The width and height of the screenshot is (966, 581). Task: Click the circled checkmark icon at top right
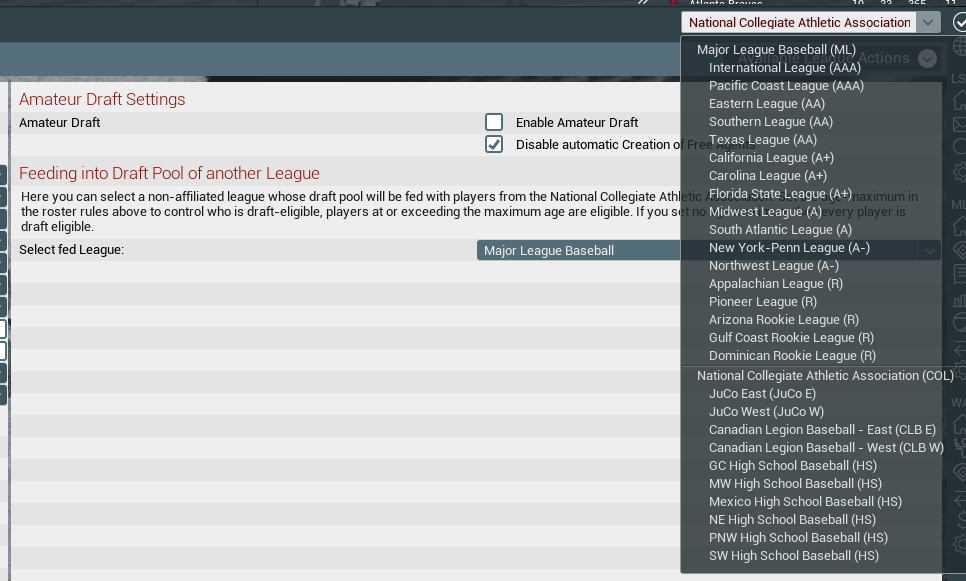(959, 23)
